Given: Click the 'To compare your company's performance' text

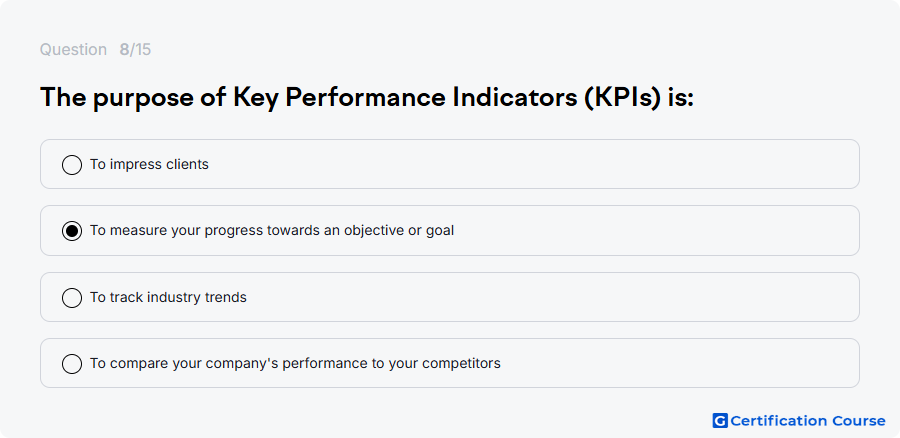Looking at the screenshot, I should 295,363.
